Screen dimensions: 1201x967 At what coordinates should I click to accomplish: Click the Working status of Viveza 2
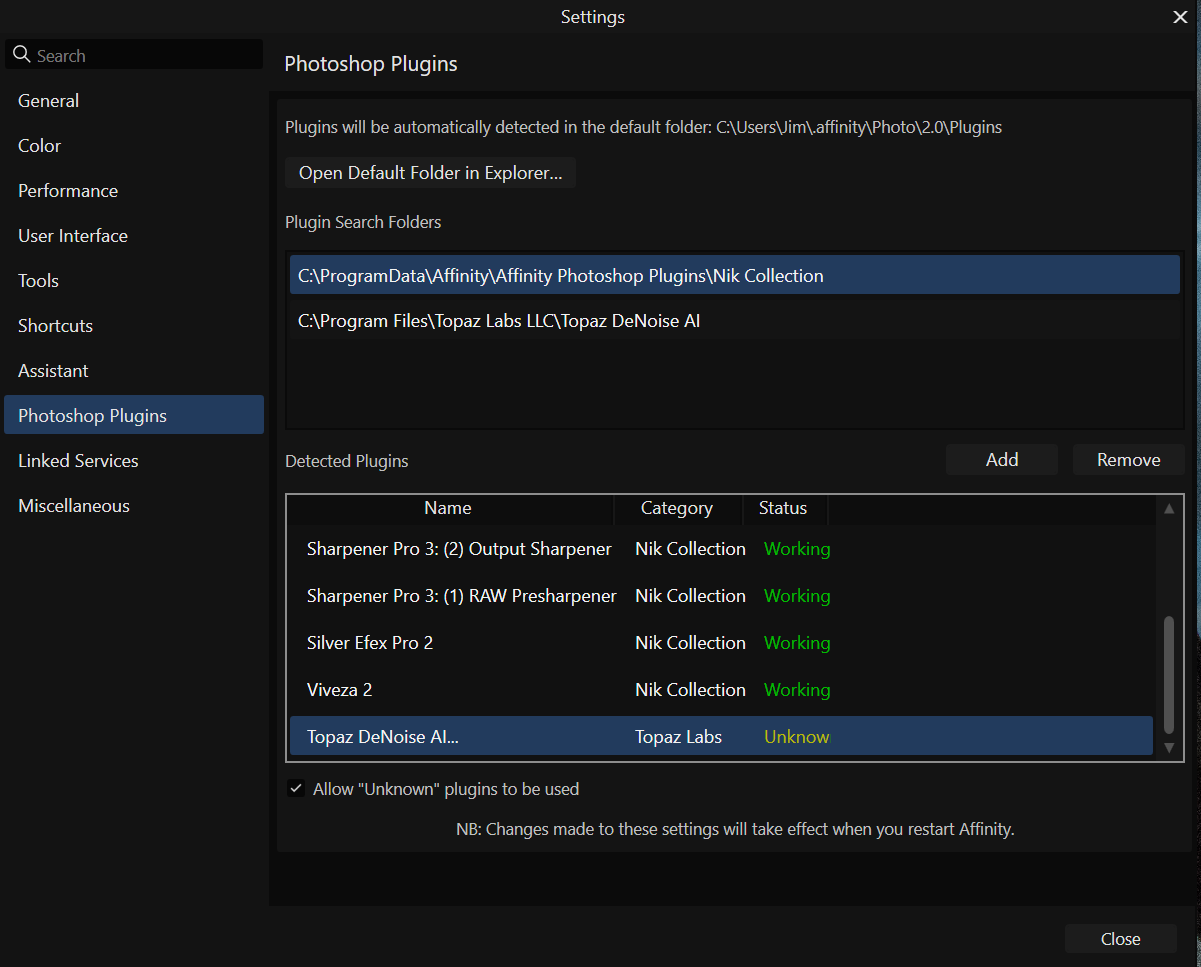797,690
